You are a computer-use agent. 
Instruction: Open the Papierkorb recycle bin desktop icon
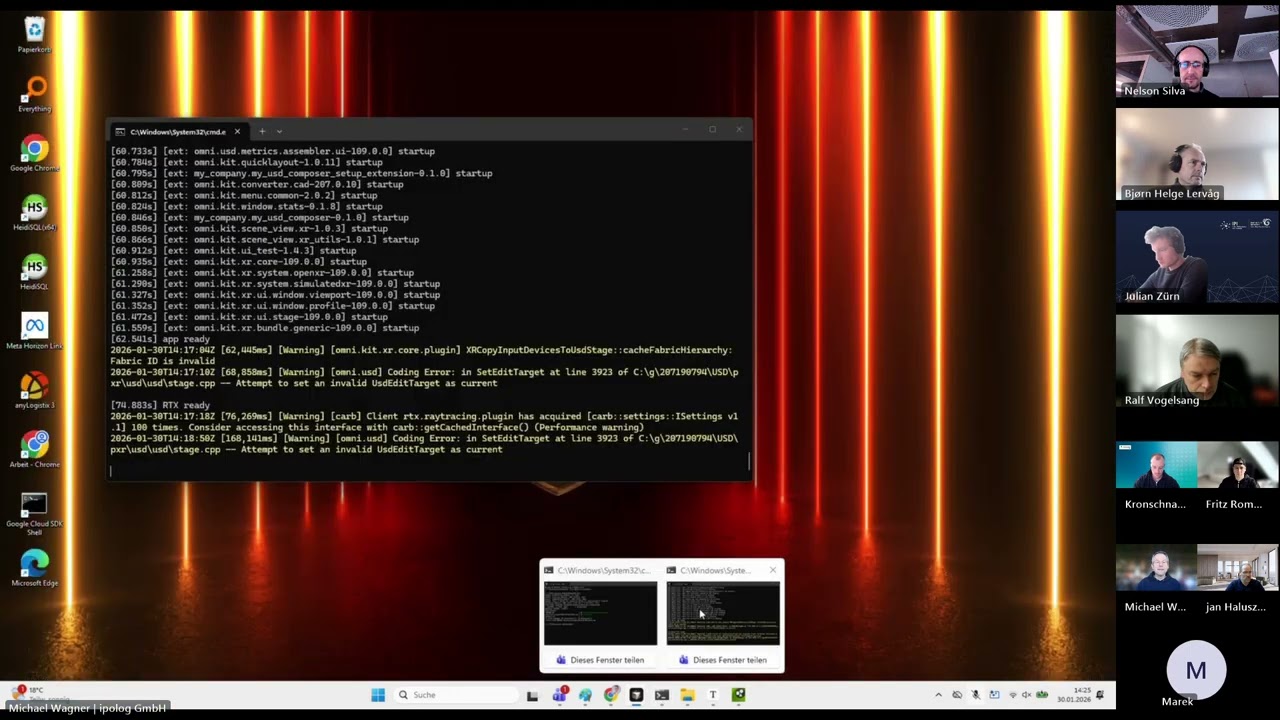[x=34, y=35]
